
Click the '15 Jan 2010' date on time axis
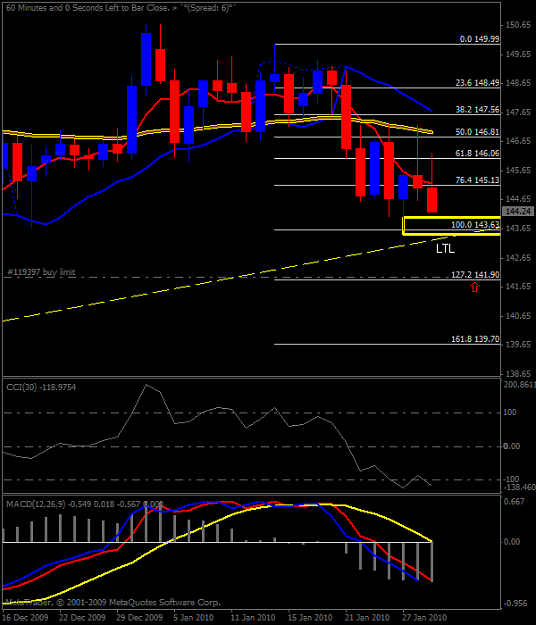coord(310,617)
